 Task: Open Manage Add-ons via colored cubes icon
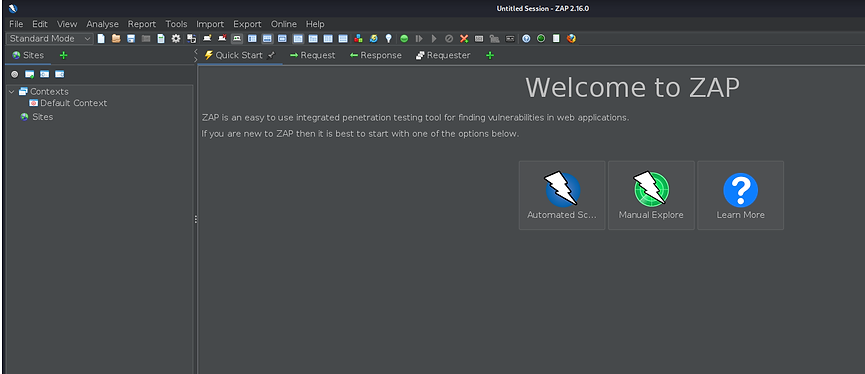(x=359, y=39)
